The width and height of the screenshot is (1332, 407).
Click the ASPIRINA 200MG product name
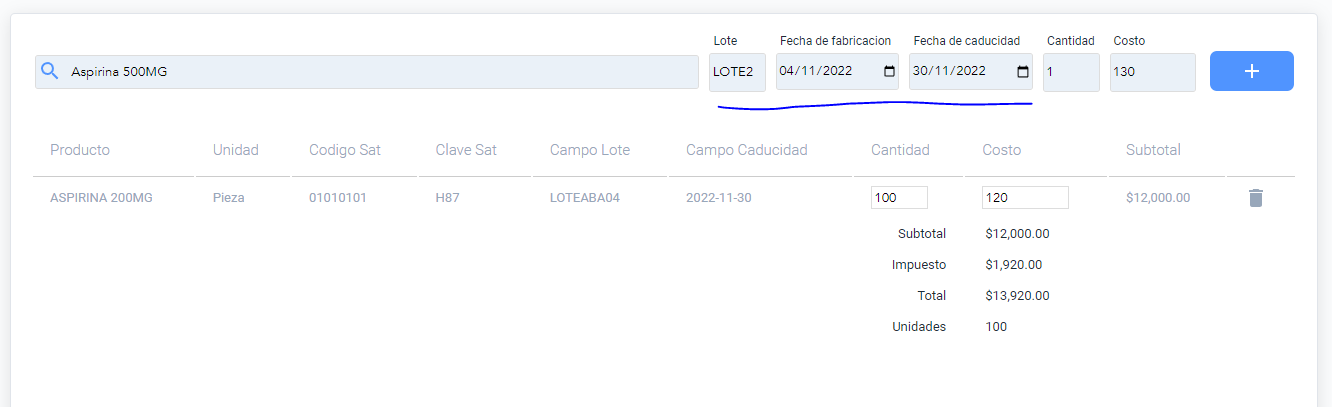pos(101,198)
